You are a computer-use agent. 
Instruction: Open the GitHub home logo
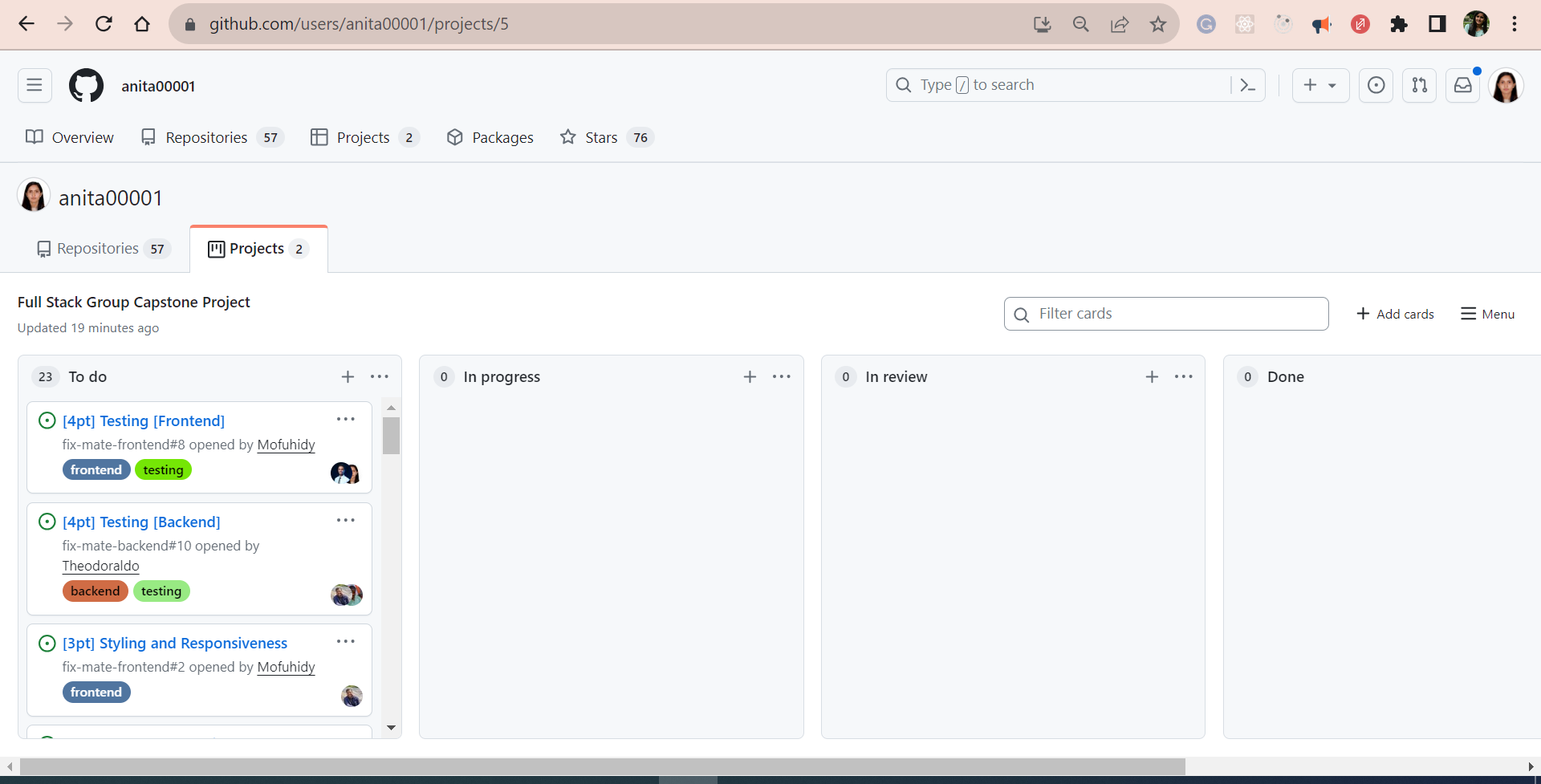click(x=86, y=85)
